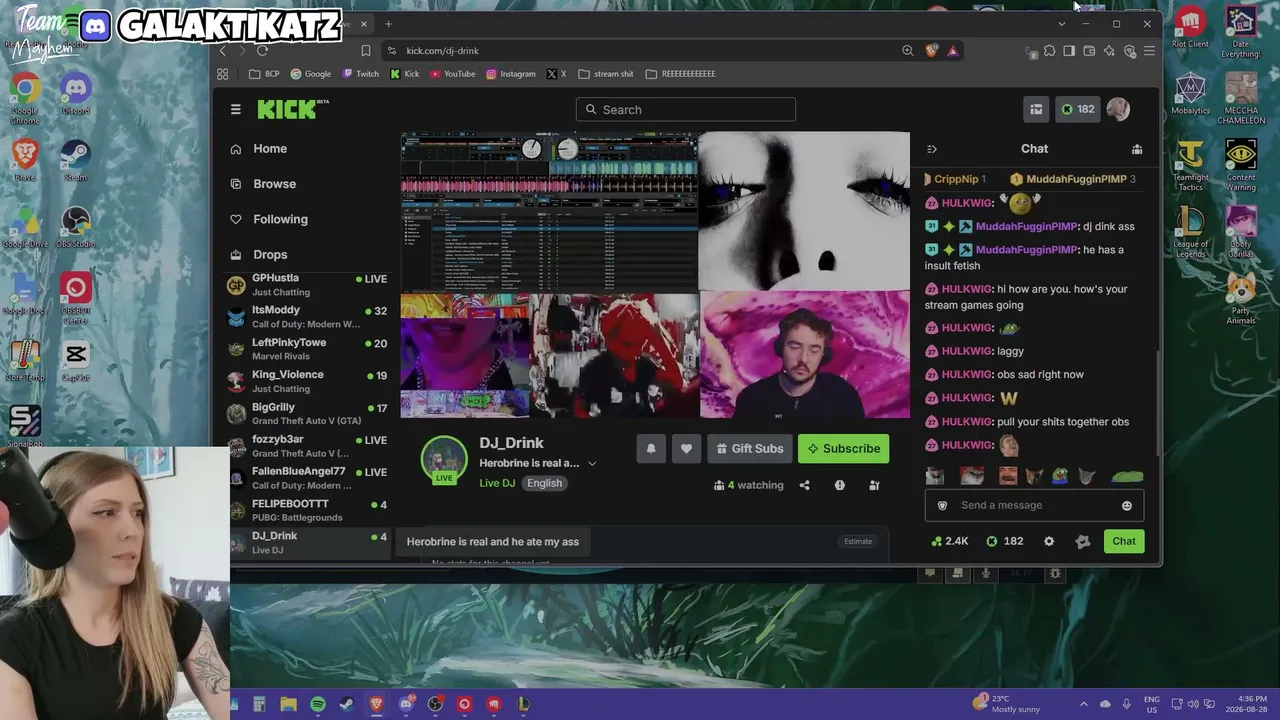Click the Kick search field

coord(686,109)
